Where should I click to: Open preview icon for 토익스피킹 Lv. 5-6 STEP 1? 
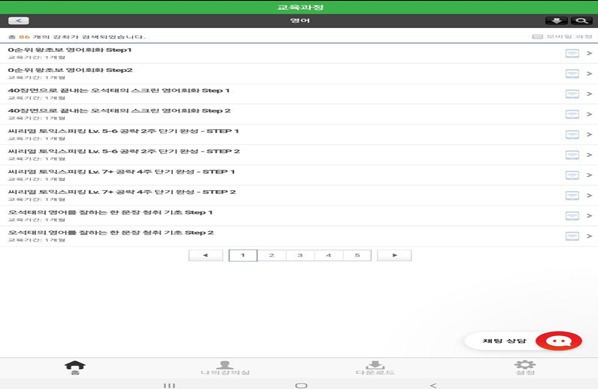[x=572, y=135]
